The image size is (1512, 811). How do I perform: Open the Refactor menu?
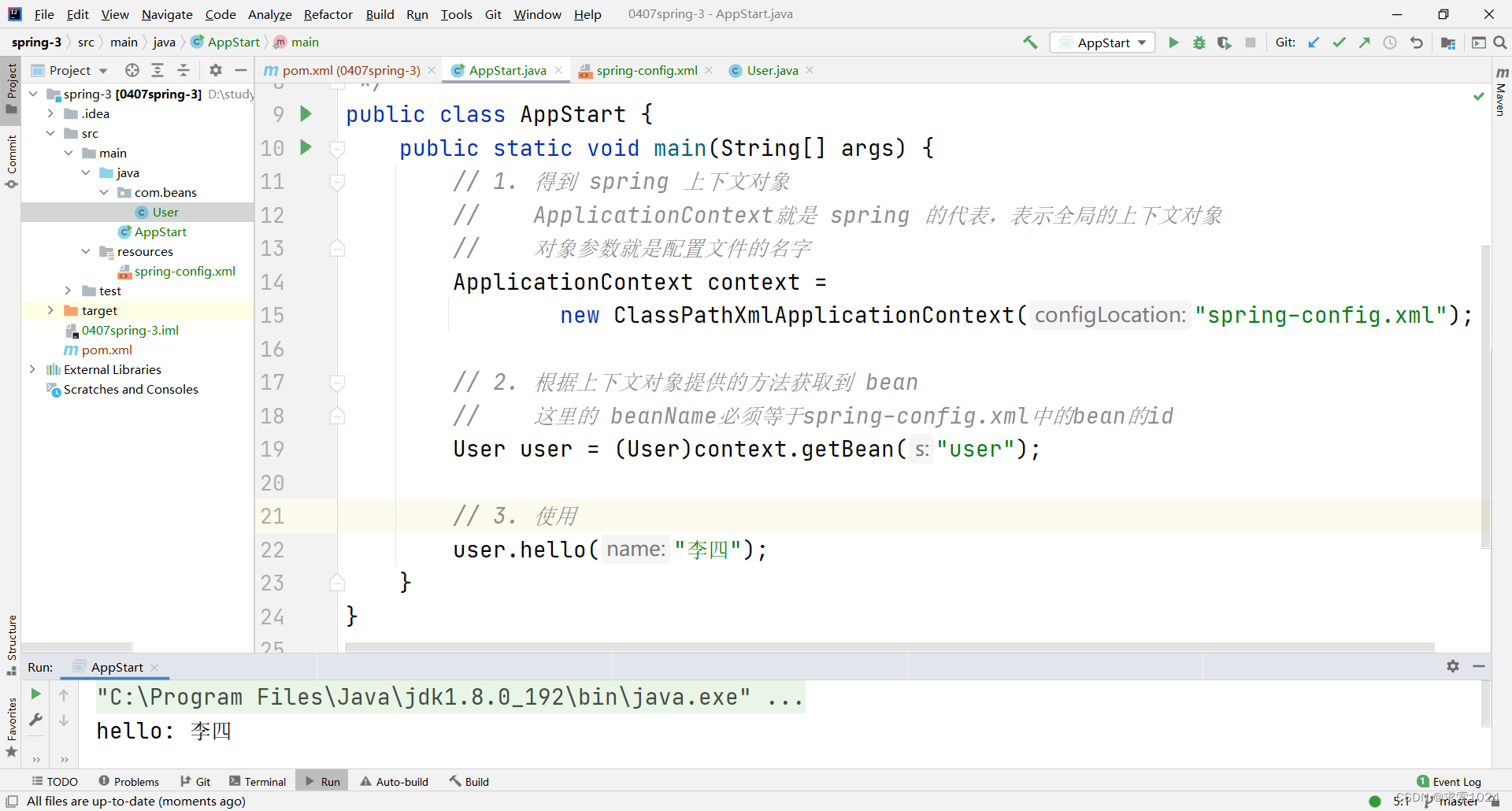328,14
